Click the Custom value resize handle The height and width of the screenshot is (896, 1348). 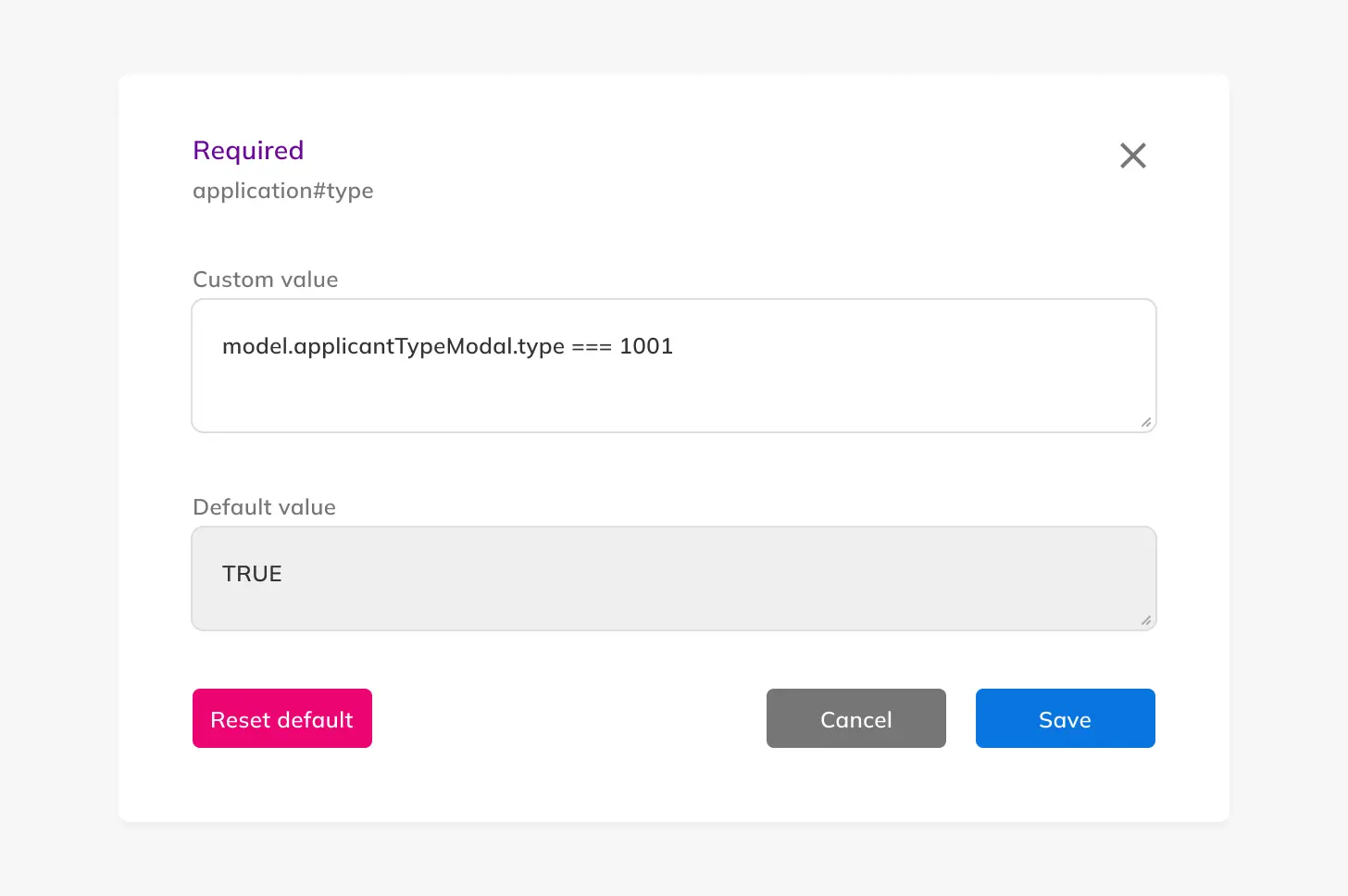(x=1146, y=422)
